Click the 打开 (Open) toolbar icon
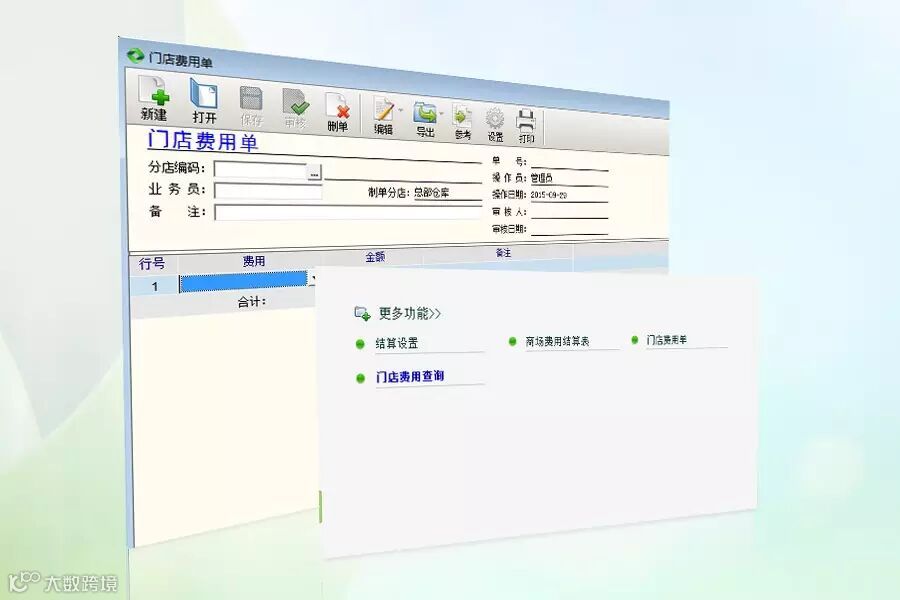 pos(204,101)
